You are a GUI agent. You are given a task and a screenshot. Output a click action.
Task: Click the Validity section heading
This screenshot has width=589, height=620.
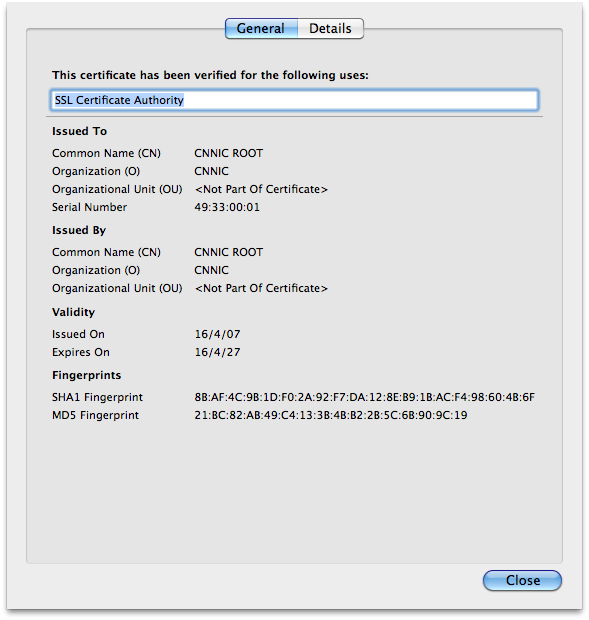point(74,312)
